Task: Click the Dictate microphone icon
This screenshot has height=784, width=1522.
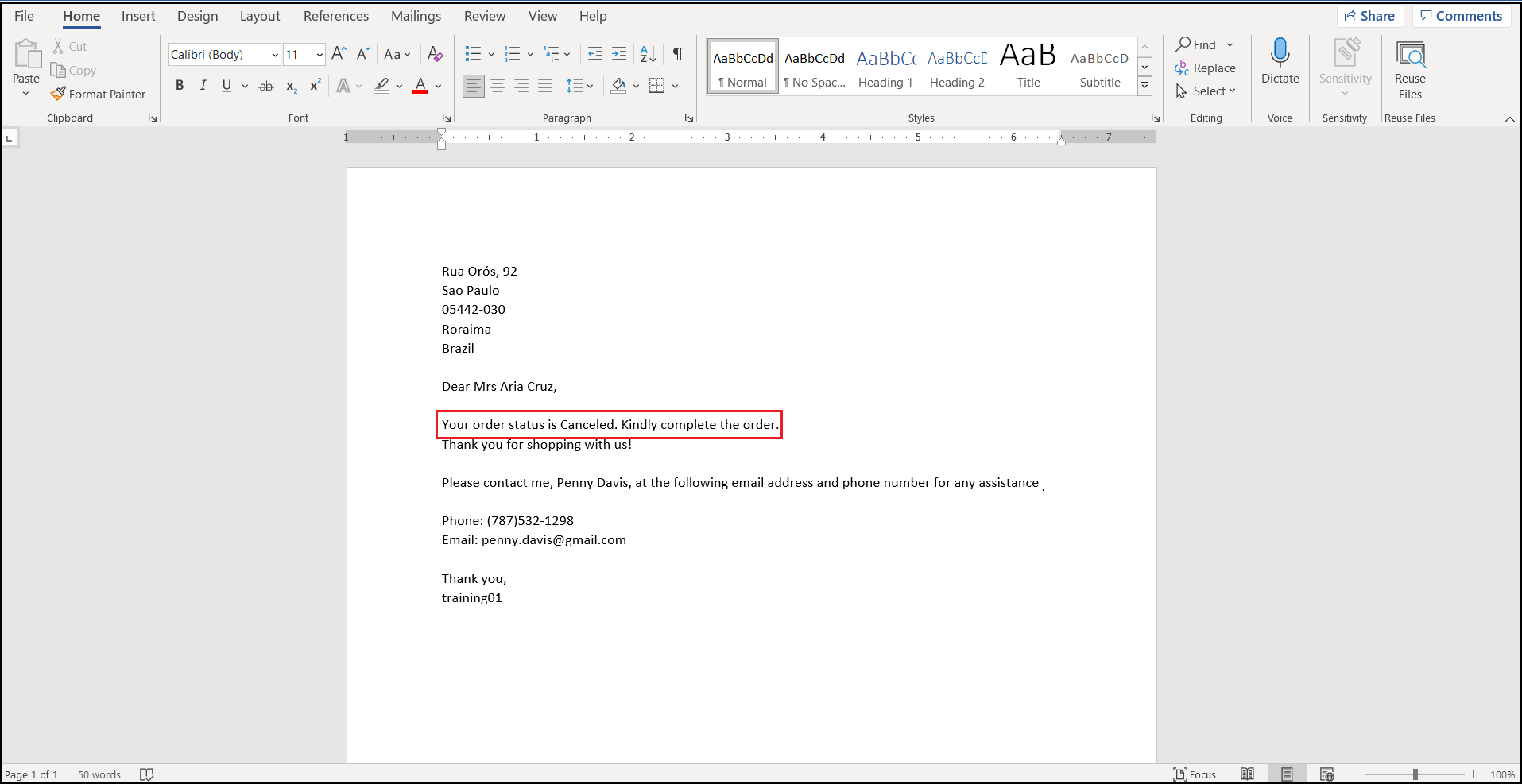Action: (1280, 53)
